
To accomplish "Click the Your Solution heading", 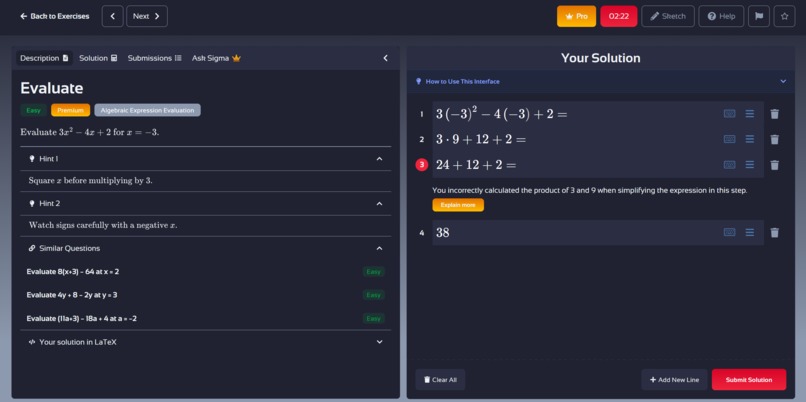I will coord(600,58).
